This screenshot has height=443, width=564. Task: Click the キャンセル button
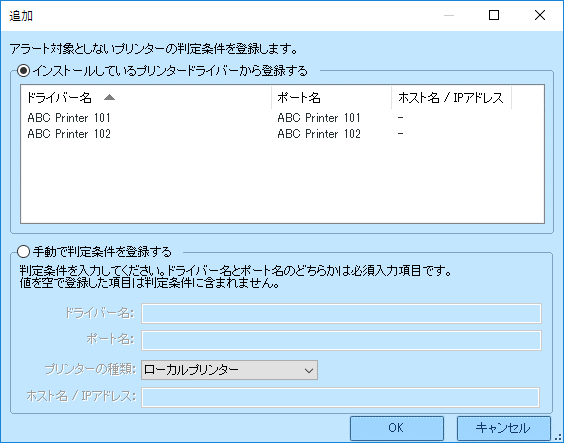[x=504, y=428]
